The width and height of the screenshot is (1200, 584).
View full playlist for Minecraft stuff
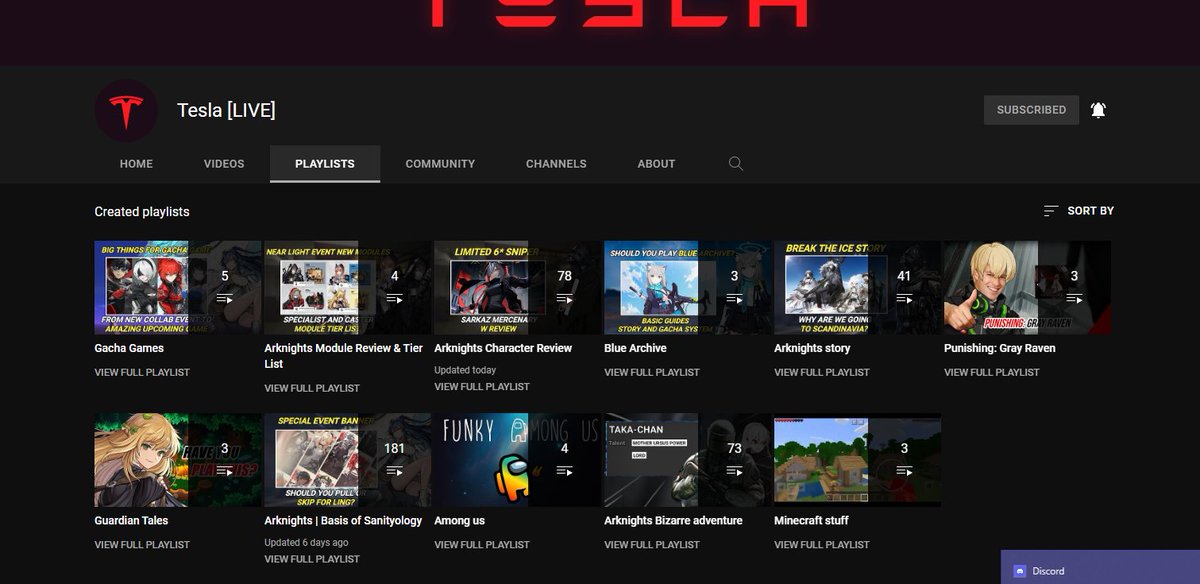[x=822, y=545]
